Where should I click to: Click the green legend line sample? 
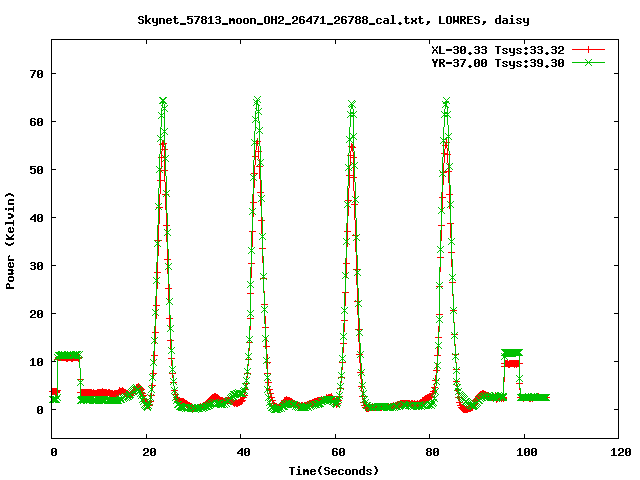(x=588, y=62)
